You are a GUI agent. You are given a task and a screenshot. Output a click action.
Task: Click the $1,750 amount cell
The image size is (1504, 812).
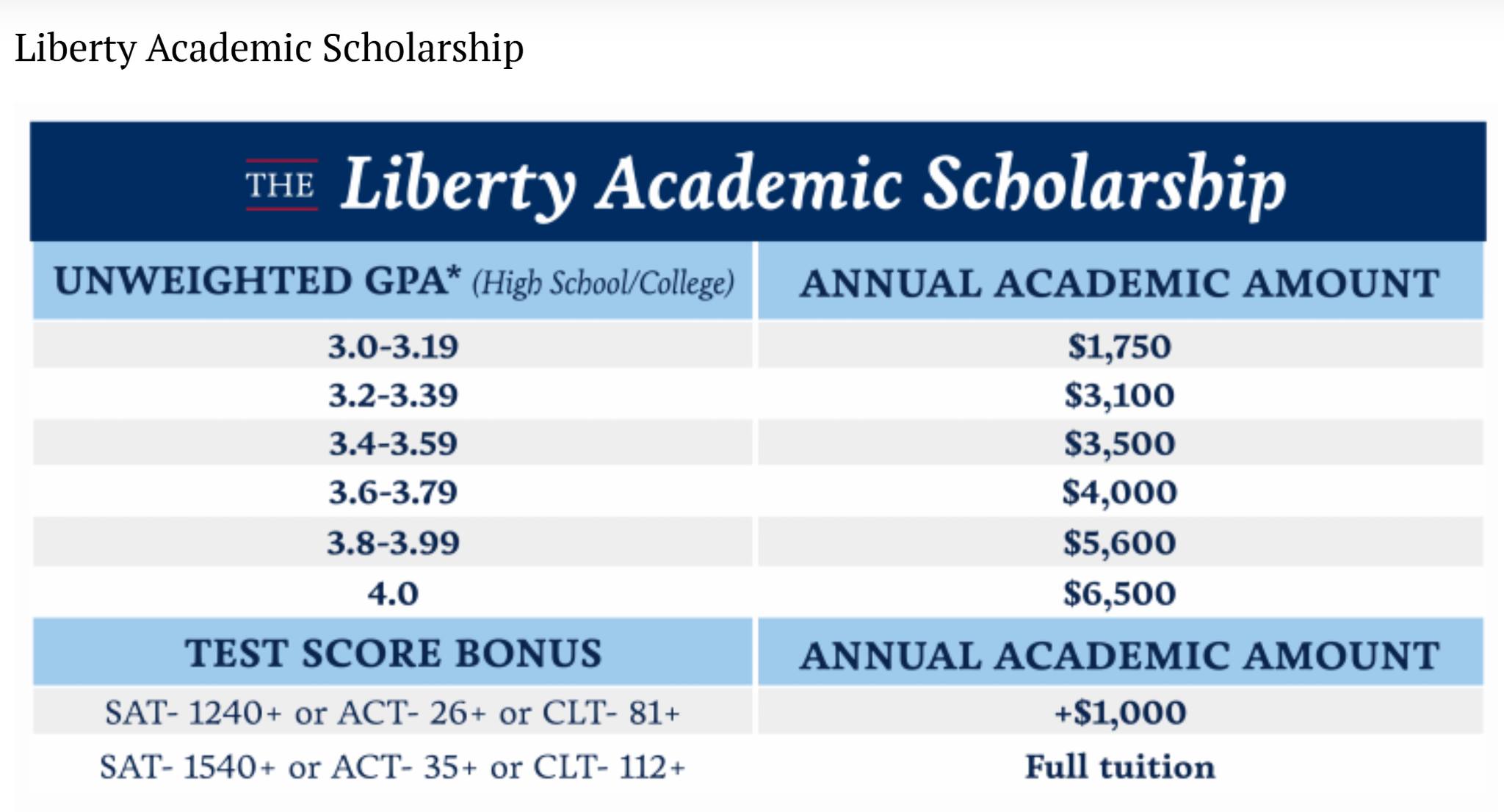1120,346
